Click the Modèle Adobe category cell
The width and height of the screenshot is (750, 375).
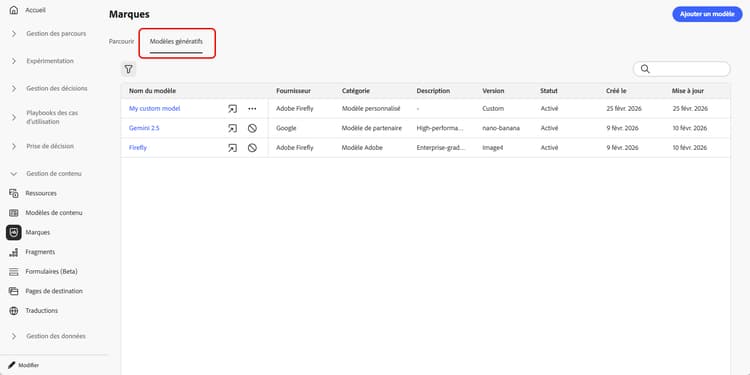coord(362,148)
